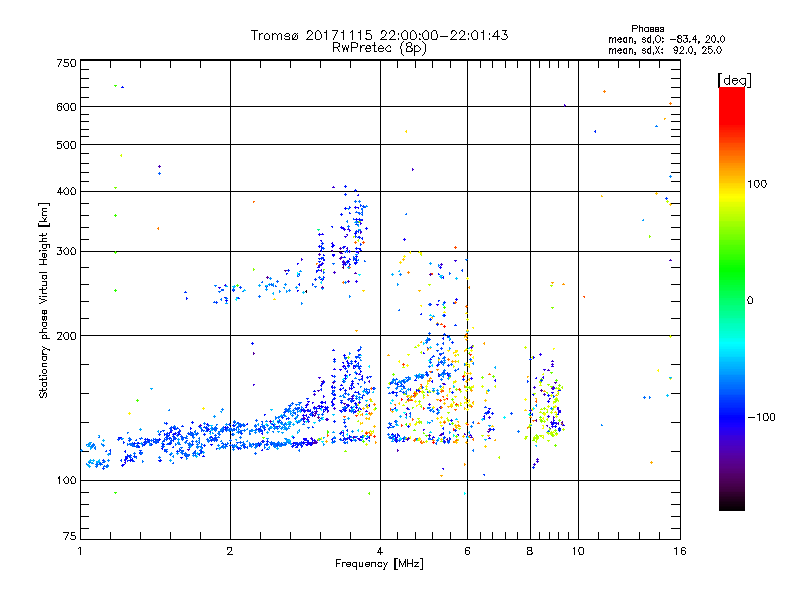Click the y-axis label "75"
800x600 pixels.
tap(70, 536)
